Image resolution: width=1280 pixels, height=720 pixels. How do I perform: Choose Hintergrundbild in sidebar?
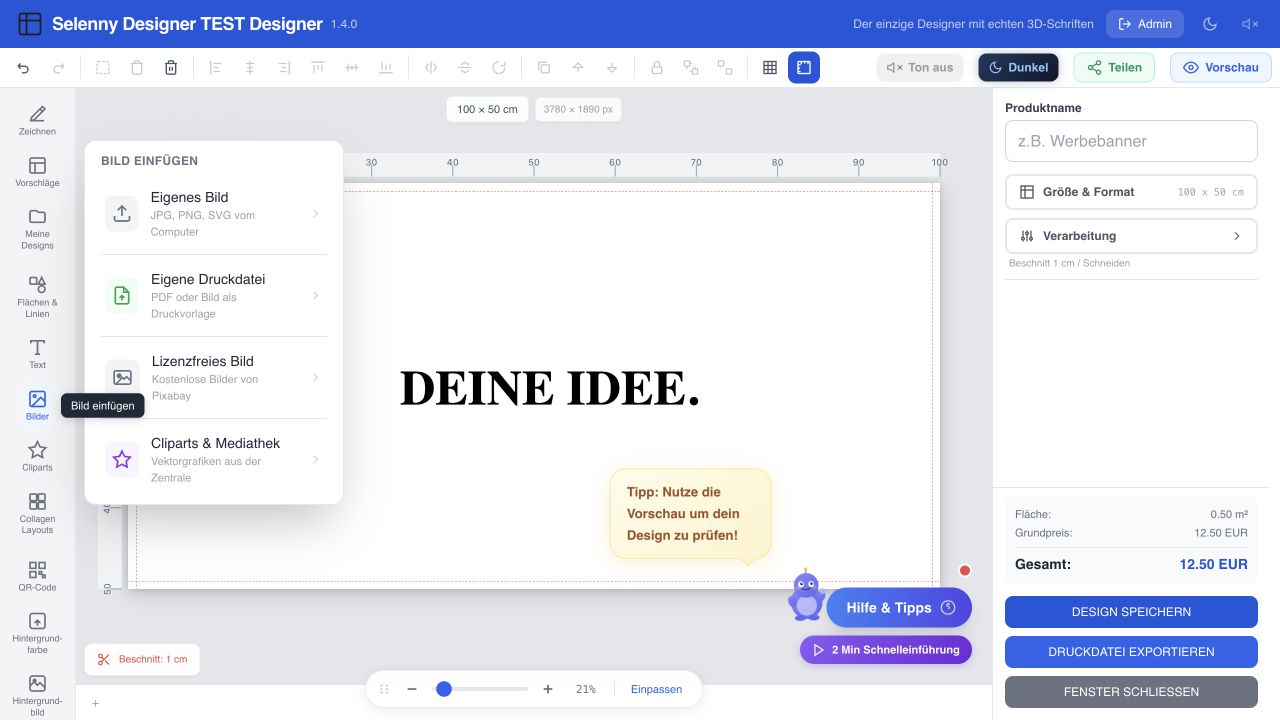pyautogui.click(x=37, y=695)
